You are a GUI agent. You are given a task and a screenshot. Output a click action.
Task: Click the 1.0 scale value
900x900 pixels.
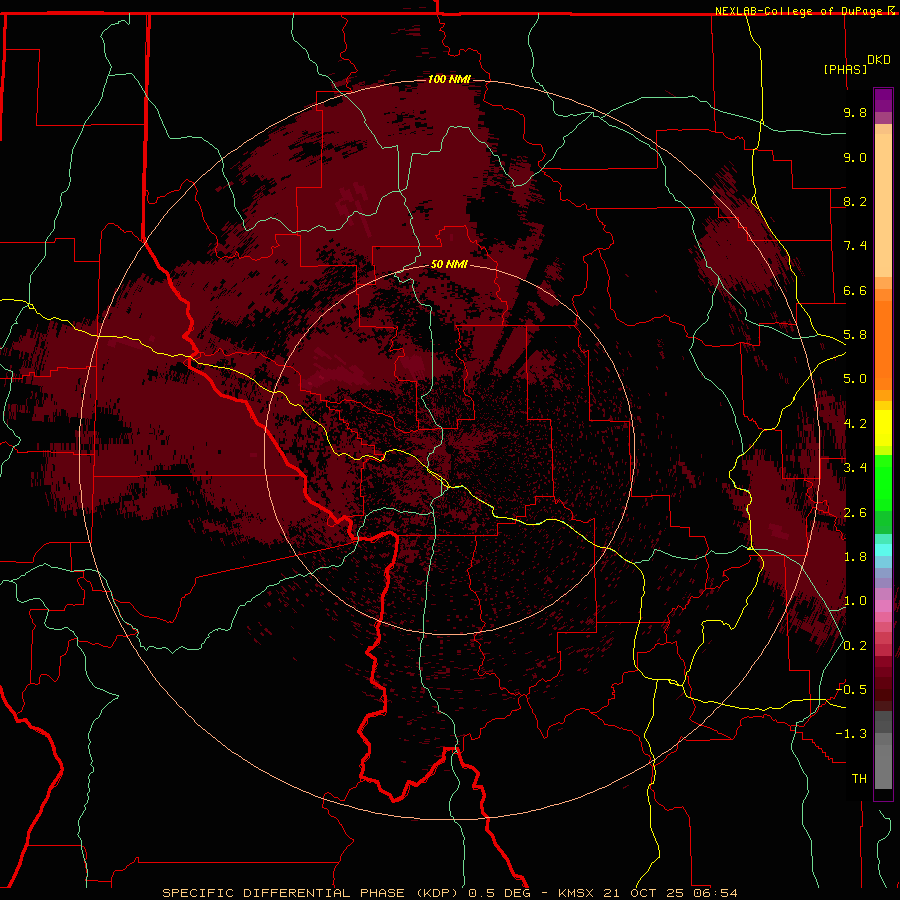[x=855, y=601]
